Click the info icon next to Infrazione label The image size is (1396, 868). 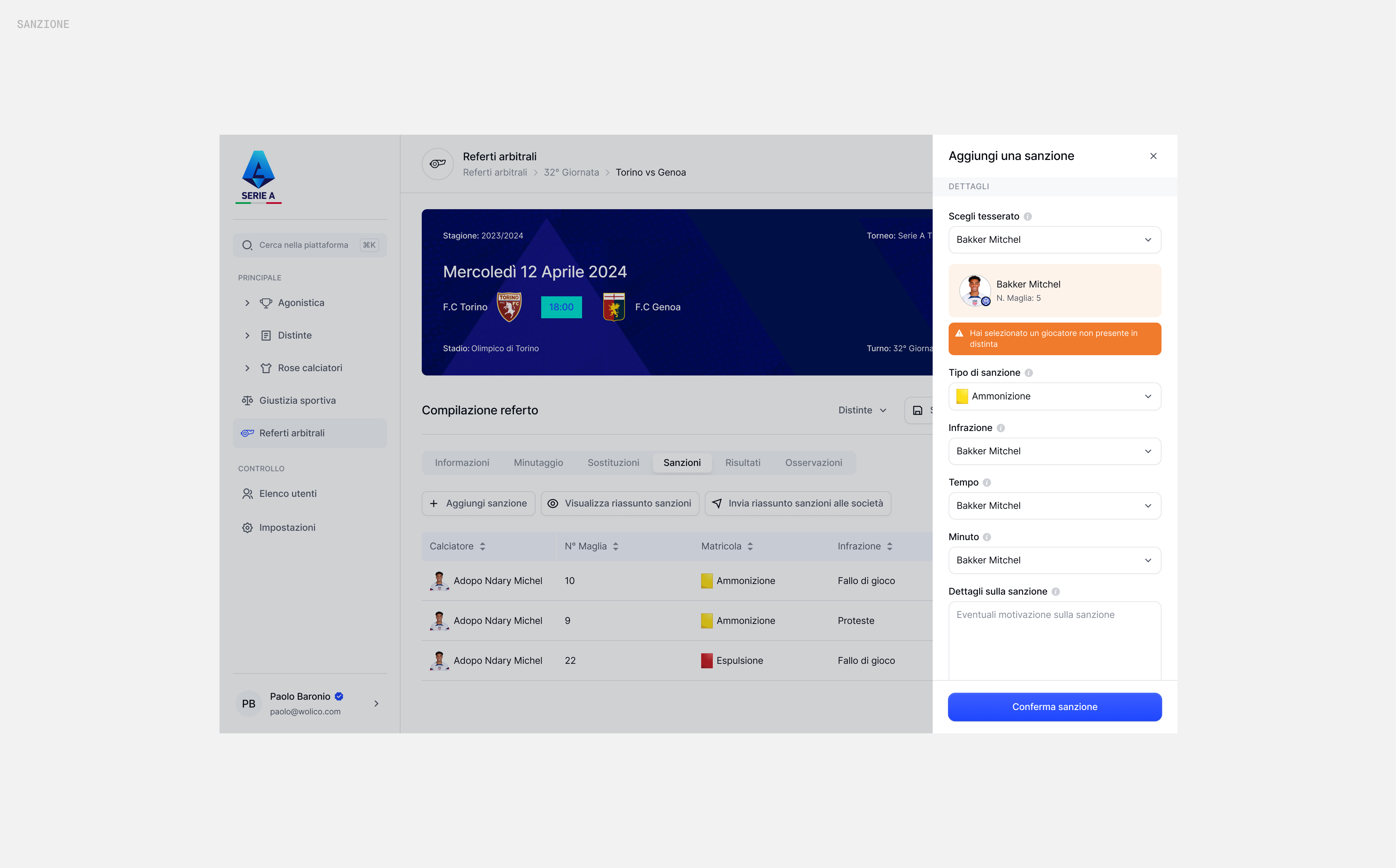1001,428
